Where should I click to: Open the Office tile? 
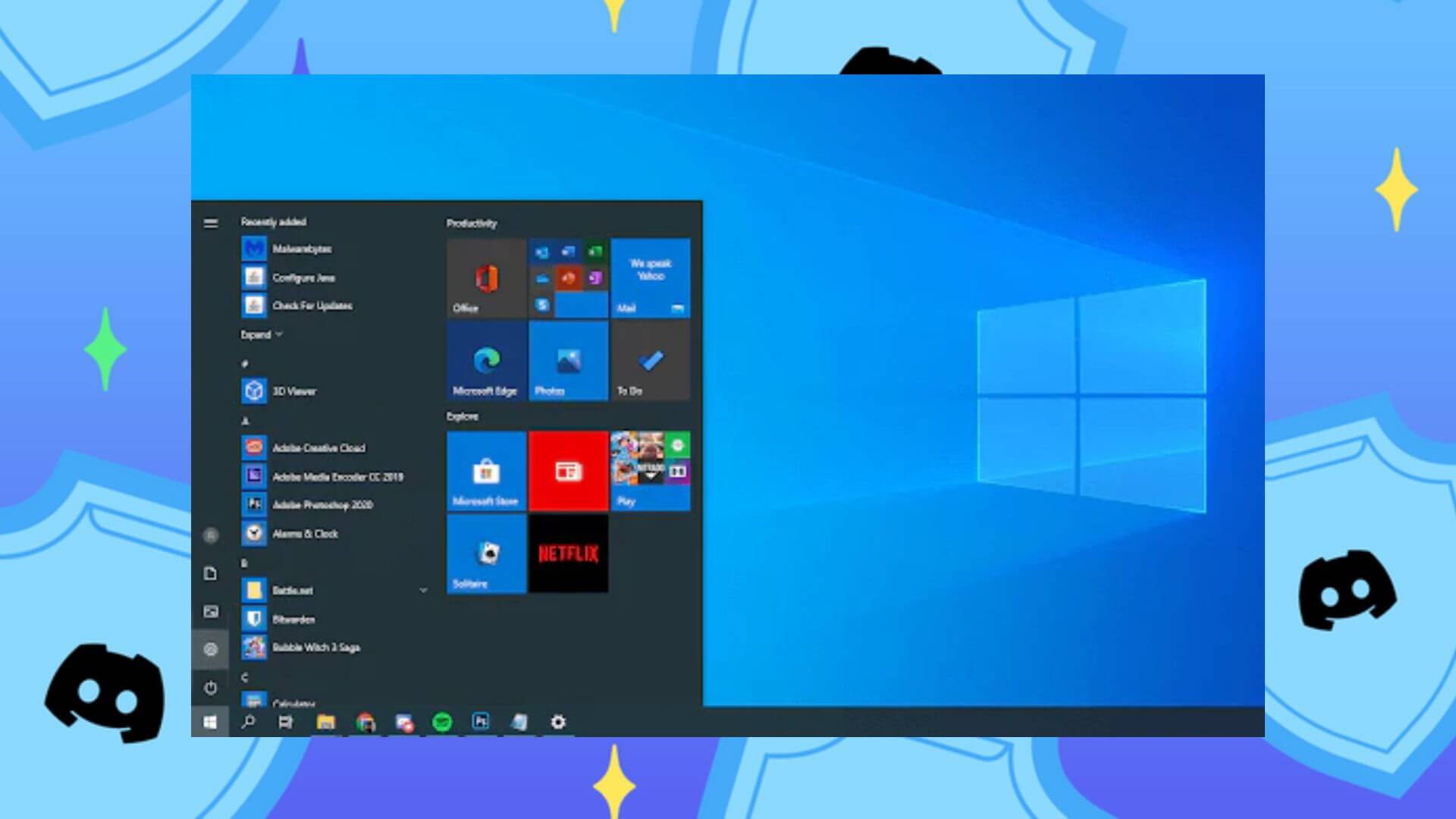[x=486, y=278]
